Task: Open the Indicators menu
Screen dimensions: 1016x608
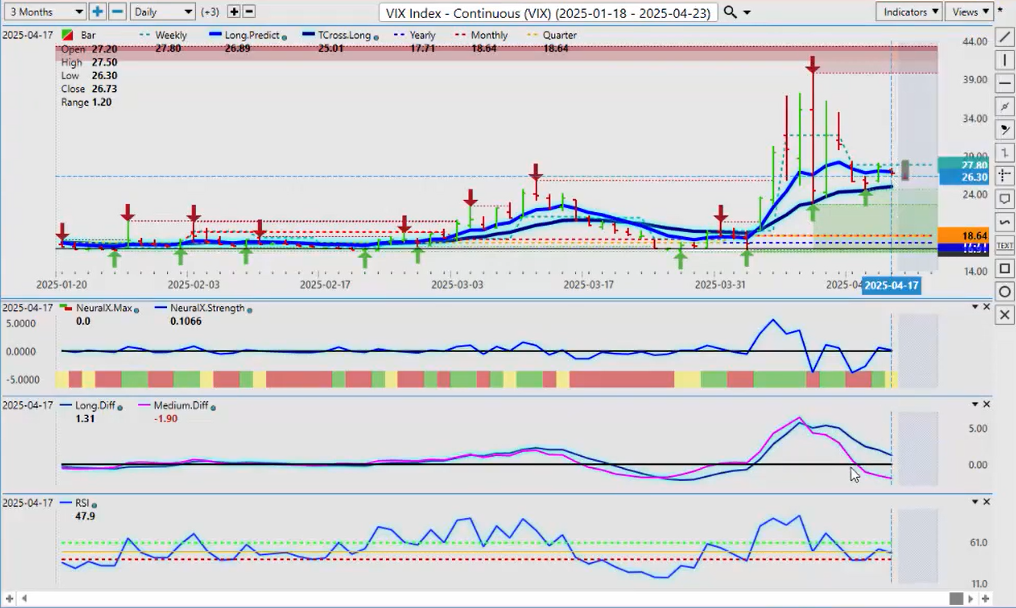Action: [908, 12]
